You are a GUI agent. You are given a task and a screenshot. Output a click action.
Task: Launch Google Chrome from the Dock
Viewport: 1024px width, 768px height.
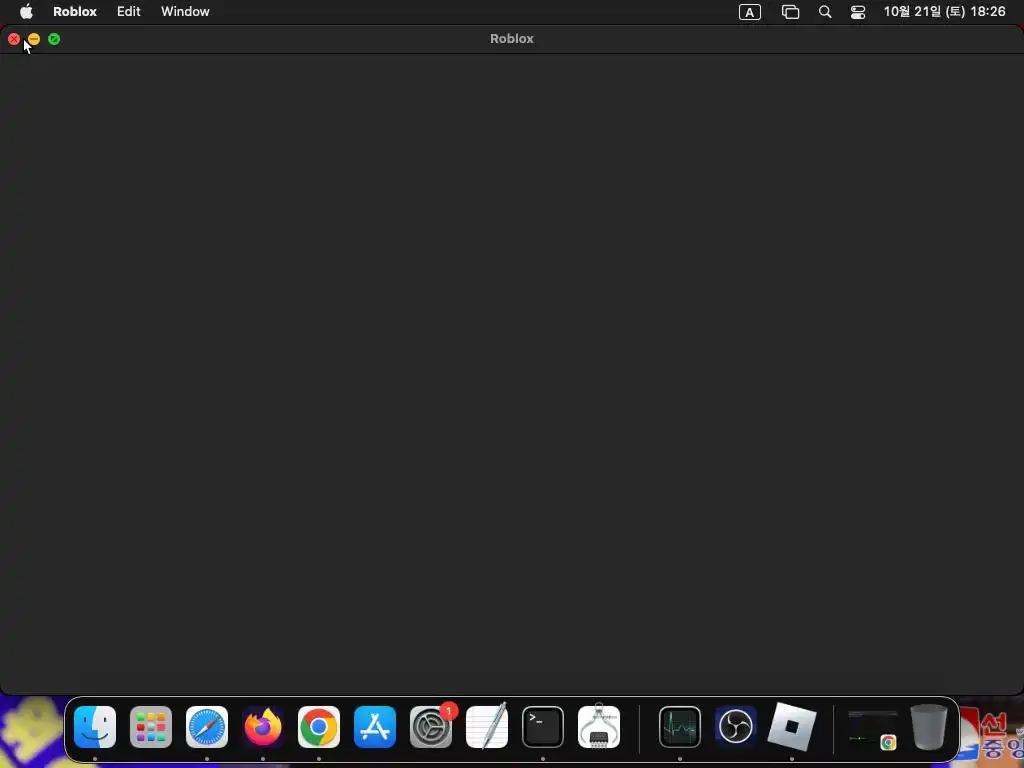(x=319, y=726)
